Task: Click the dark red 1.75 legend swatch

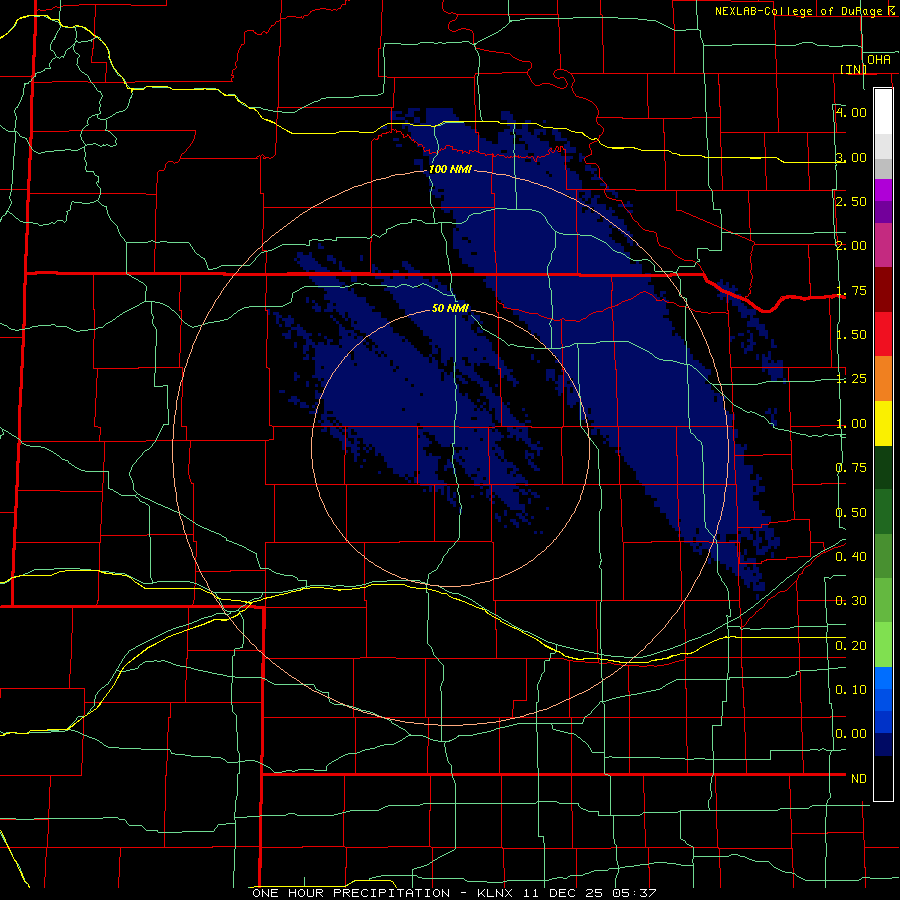Action: 883,290
